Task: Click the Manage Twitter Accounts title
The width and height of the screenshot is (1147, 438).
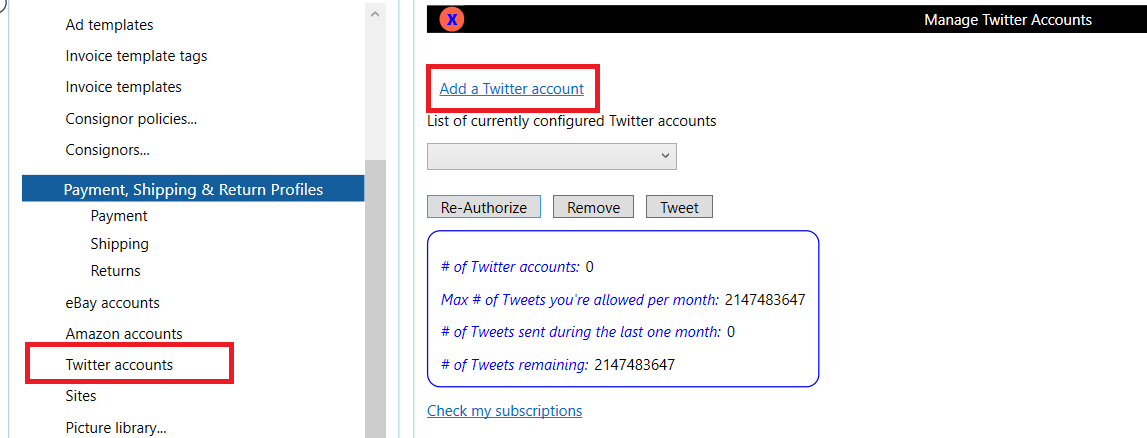Action: point(1007,20)
